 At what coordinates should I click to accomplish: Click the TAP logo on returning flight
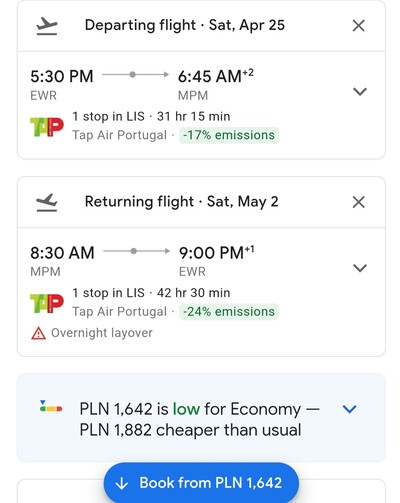click(x=47, y=303)
